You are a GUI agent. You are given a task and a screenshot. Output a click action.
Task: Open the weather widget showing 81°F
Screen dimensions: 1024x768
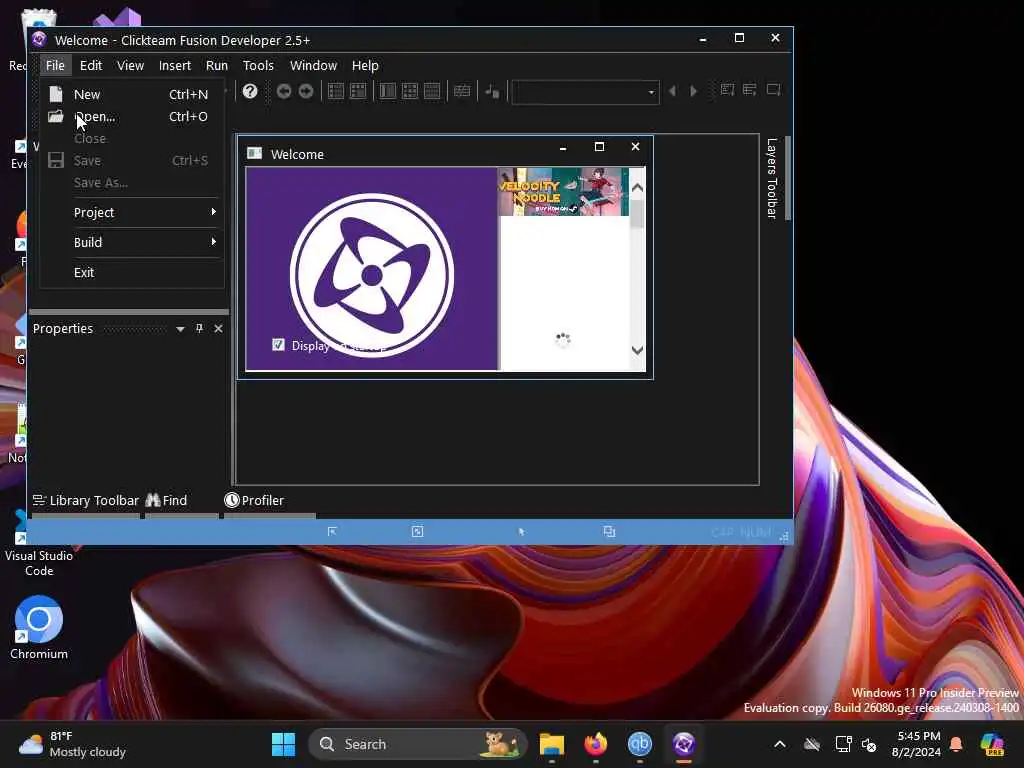[x=72, y=744]
